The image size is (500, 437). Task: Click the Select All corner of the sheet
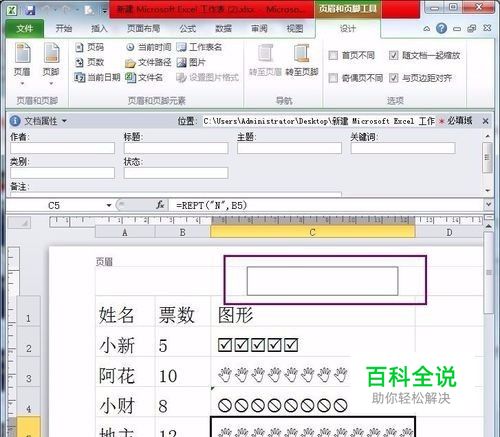coord(19,223)
